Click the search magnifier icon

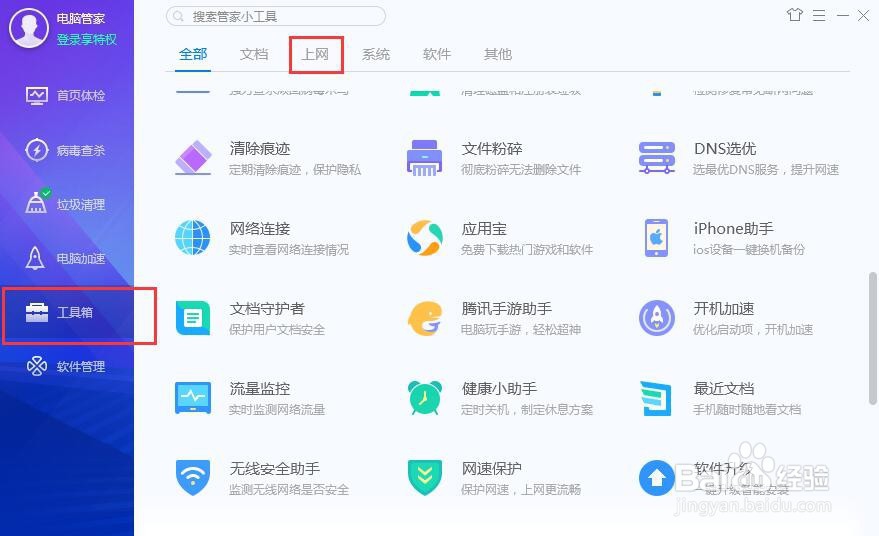178,16
